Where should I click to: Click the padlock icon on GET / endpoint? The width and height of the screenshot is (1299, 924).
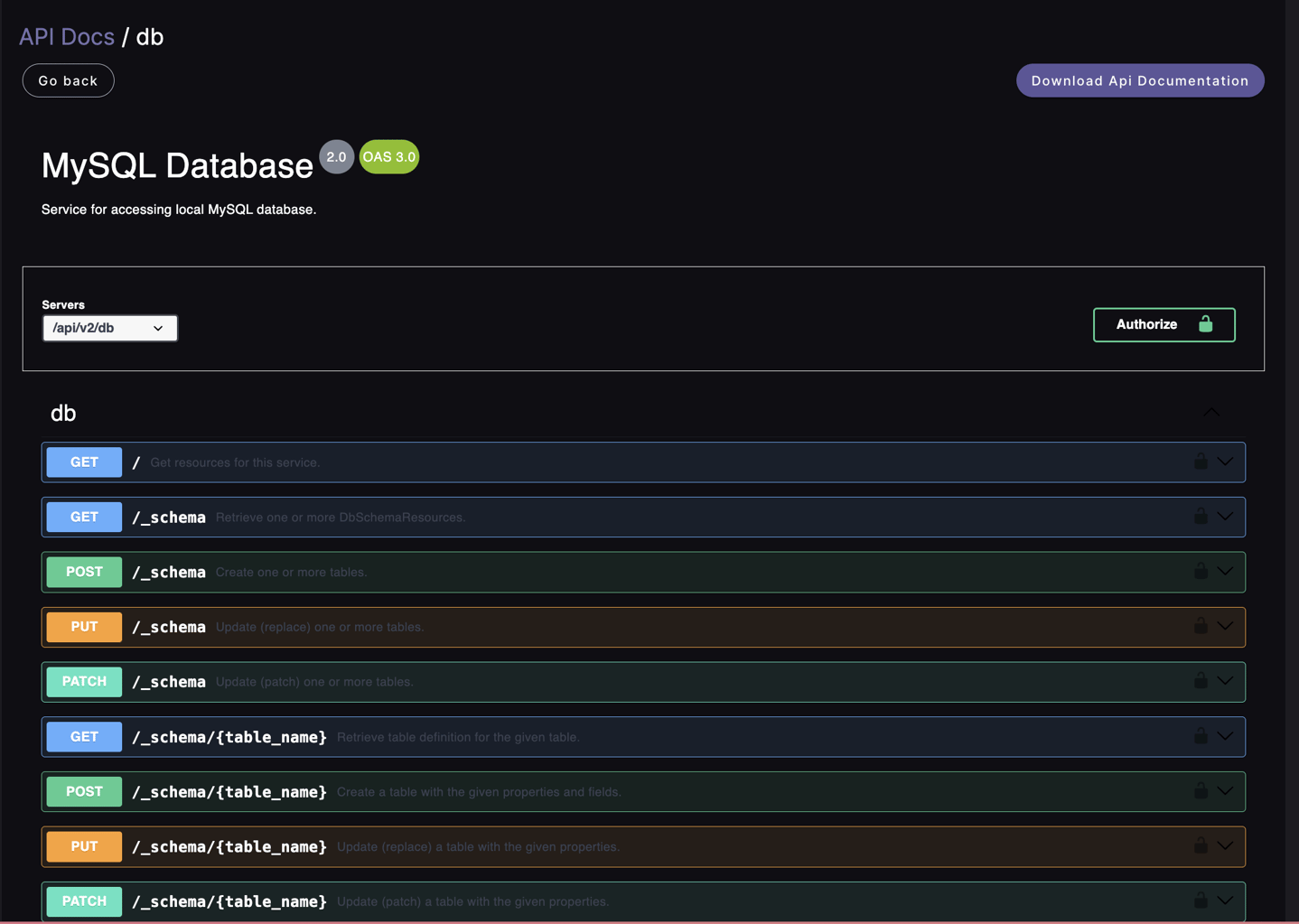pos(1201,462)
